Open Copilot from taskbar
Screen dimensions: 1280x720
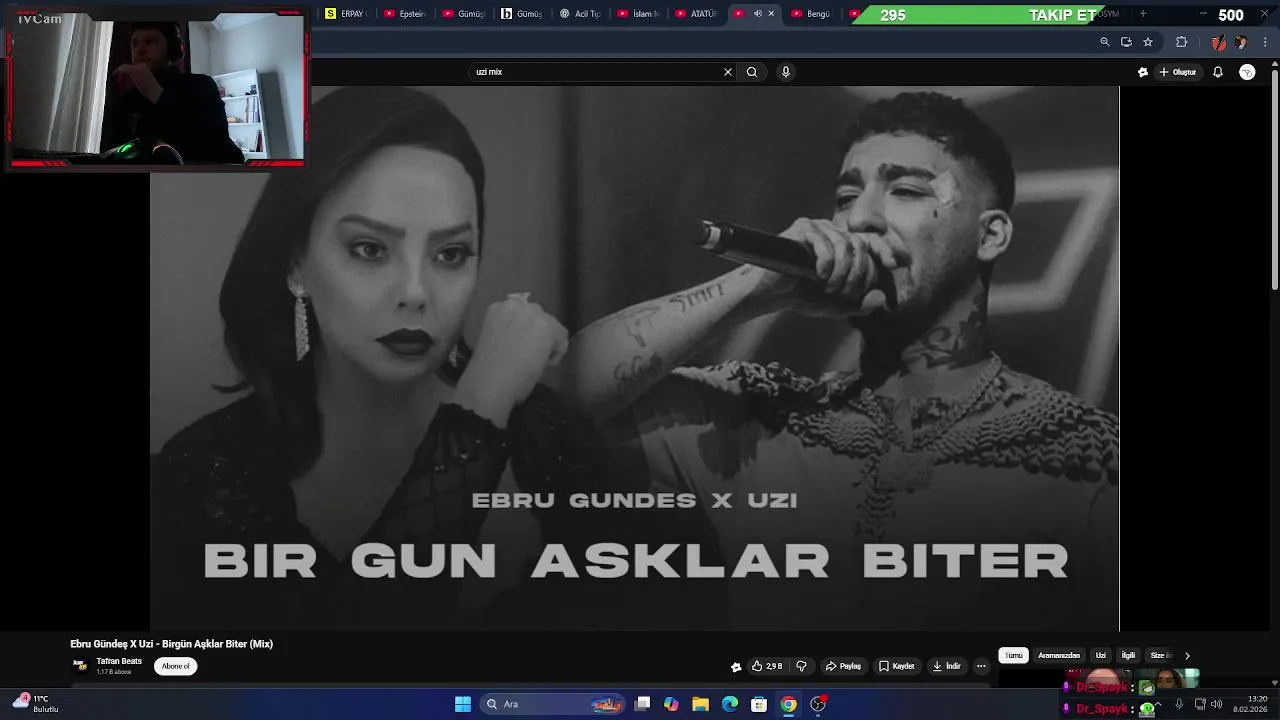tap(671, 704)
